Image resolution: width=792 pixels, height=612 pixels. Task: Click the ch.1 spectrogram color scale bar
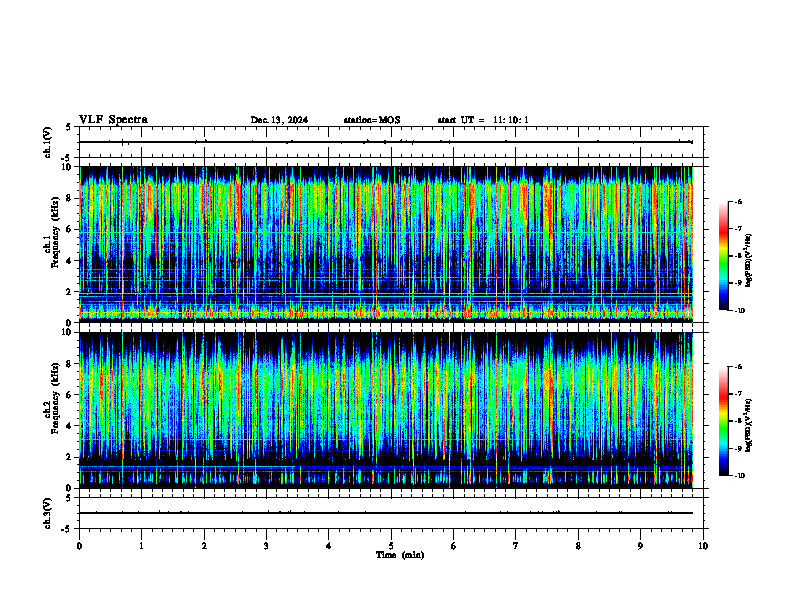(724, 256)
